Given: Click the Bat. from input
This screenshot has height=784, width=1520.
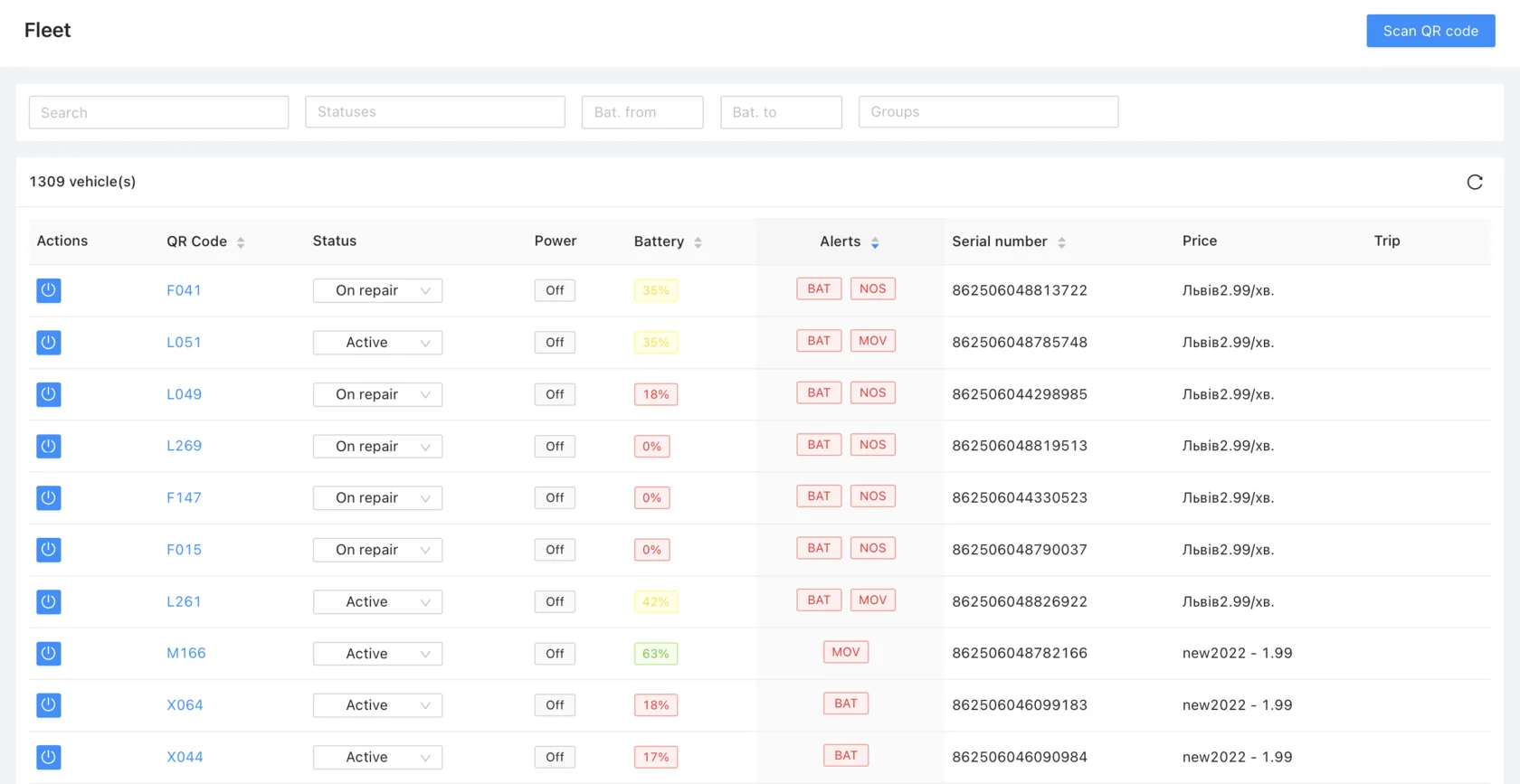Looking at the screenshot, I should click(642, 112).
